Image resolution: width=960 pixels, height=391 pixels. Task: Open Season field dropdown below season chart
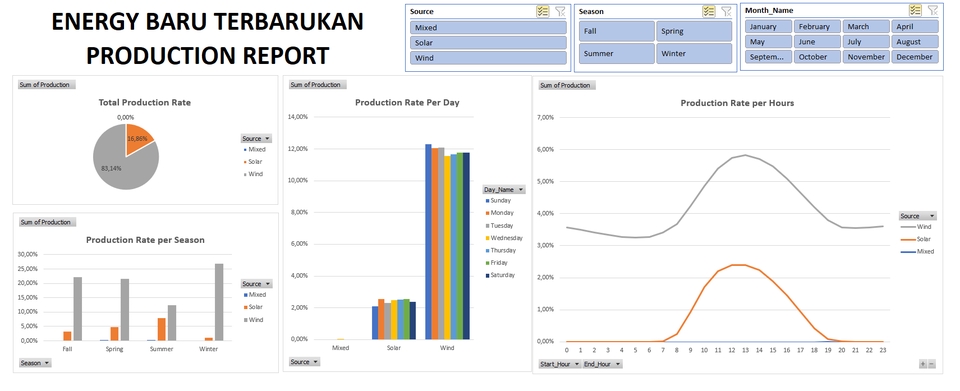(x=35, y=363)
